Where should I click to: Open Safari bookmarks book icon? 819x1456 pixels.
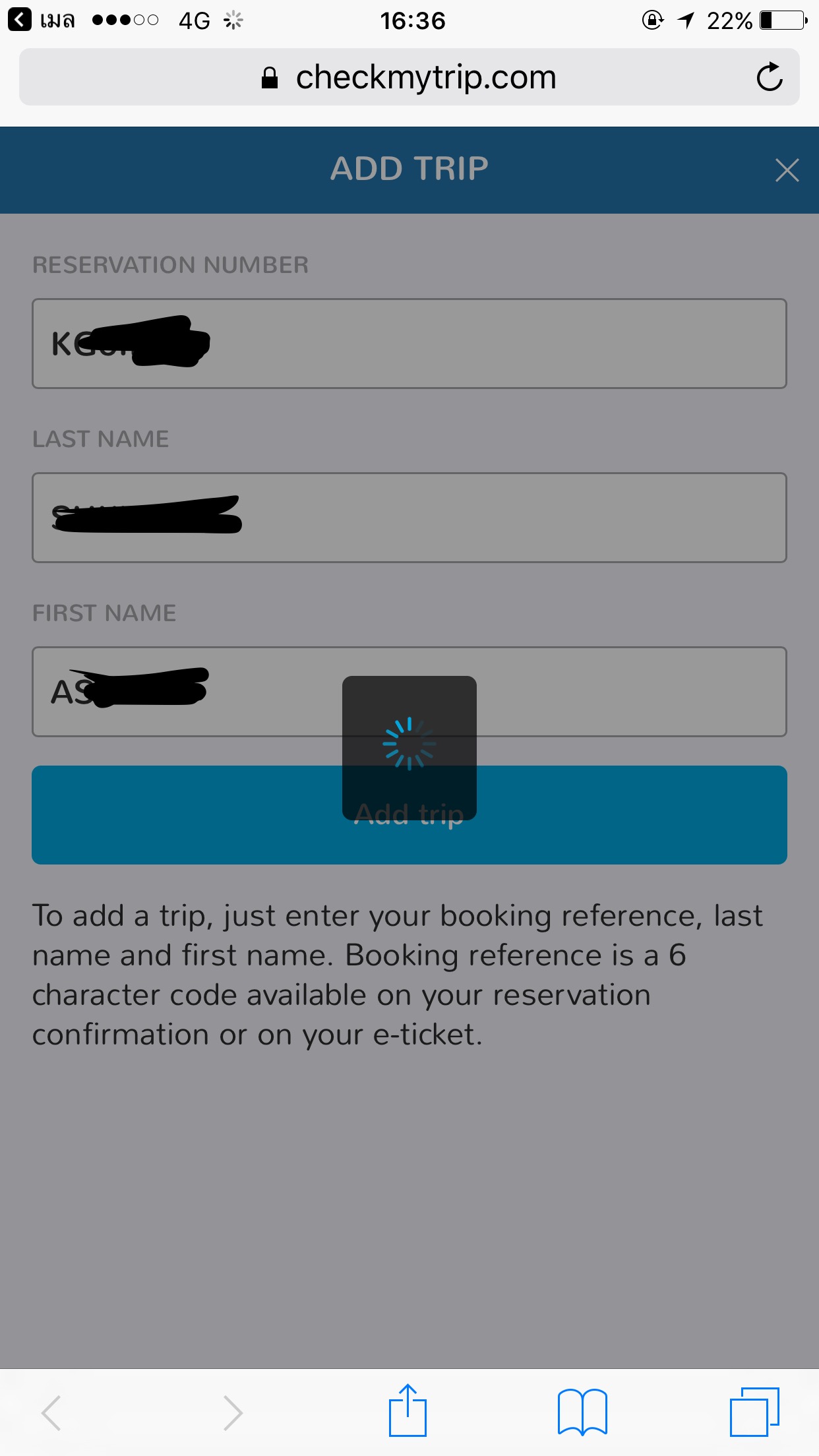click(582, 1412)
